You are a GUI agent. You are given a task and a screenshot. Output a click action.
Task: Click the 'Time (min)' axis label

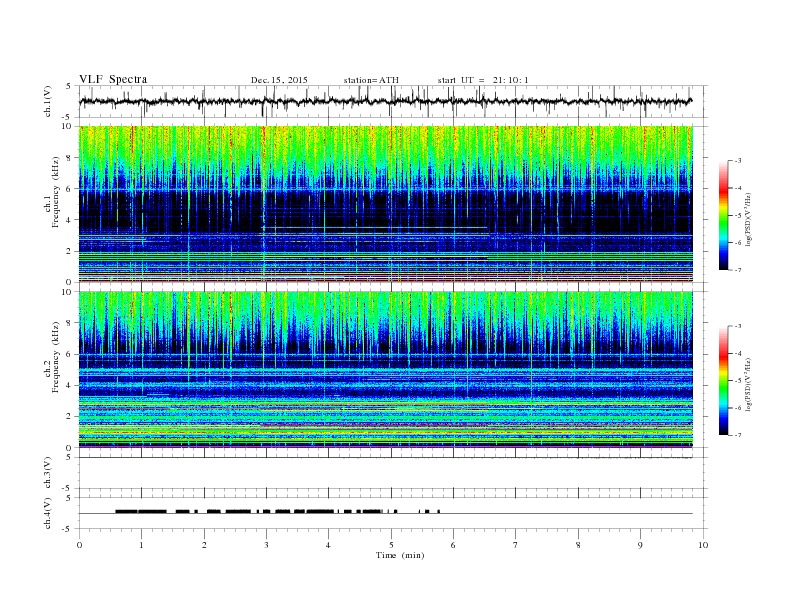400,555
